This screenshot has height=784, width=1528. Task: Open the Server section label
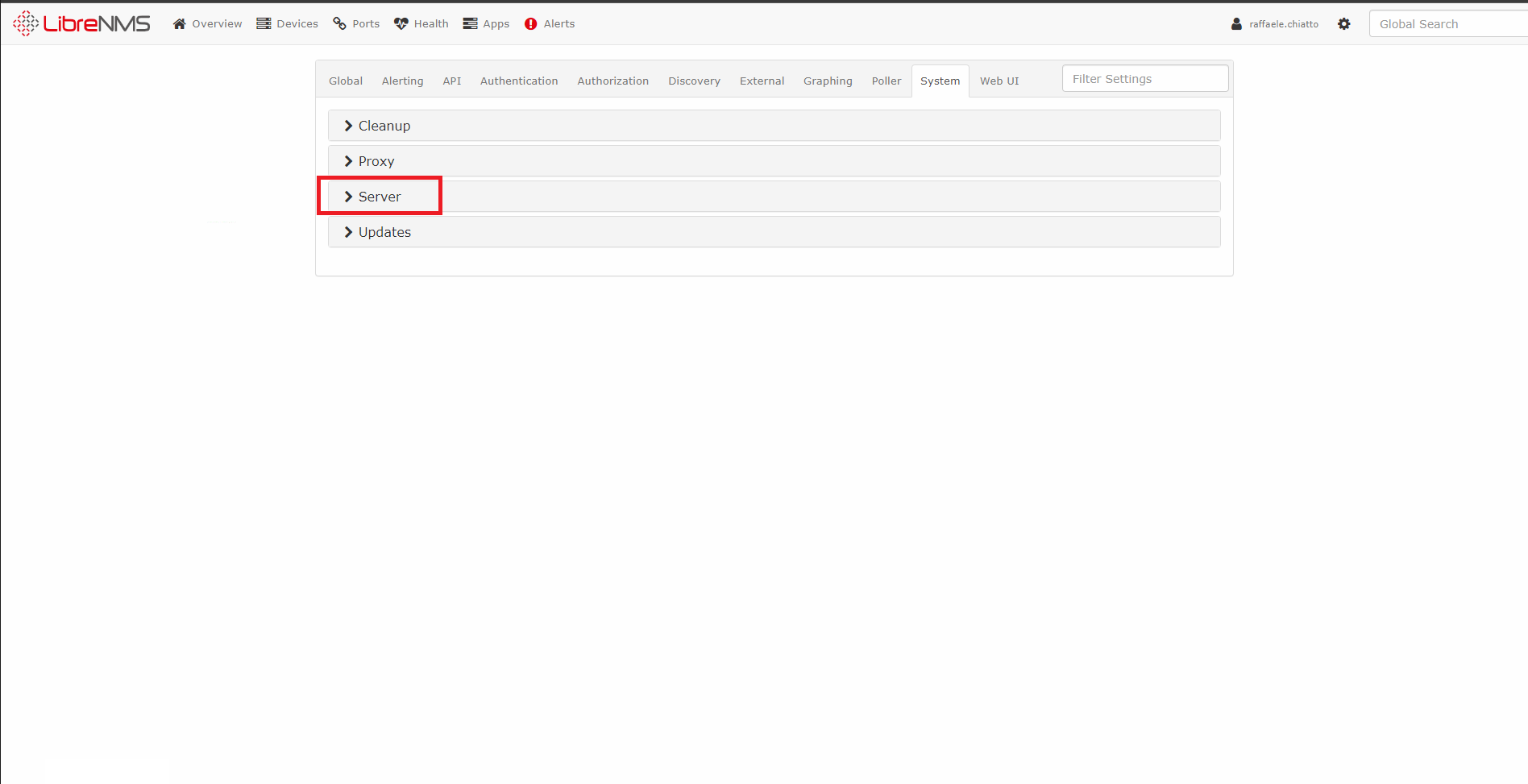pos(380,197)
